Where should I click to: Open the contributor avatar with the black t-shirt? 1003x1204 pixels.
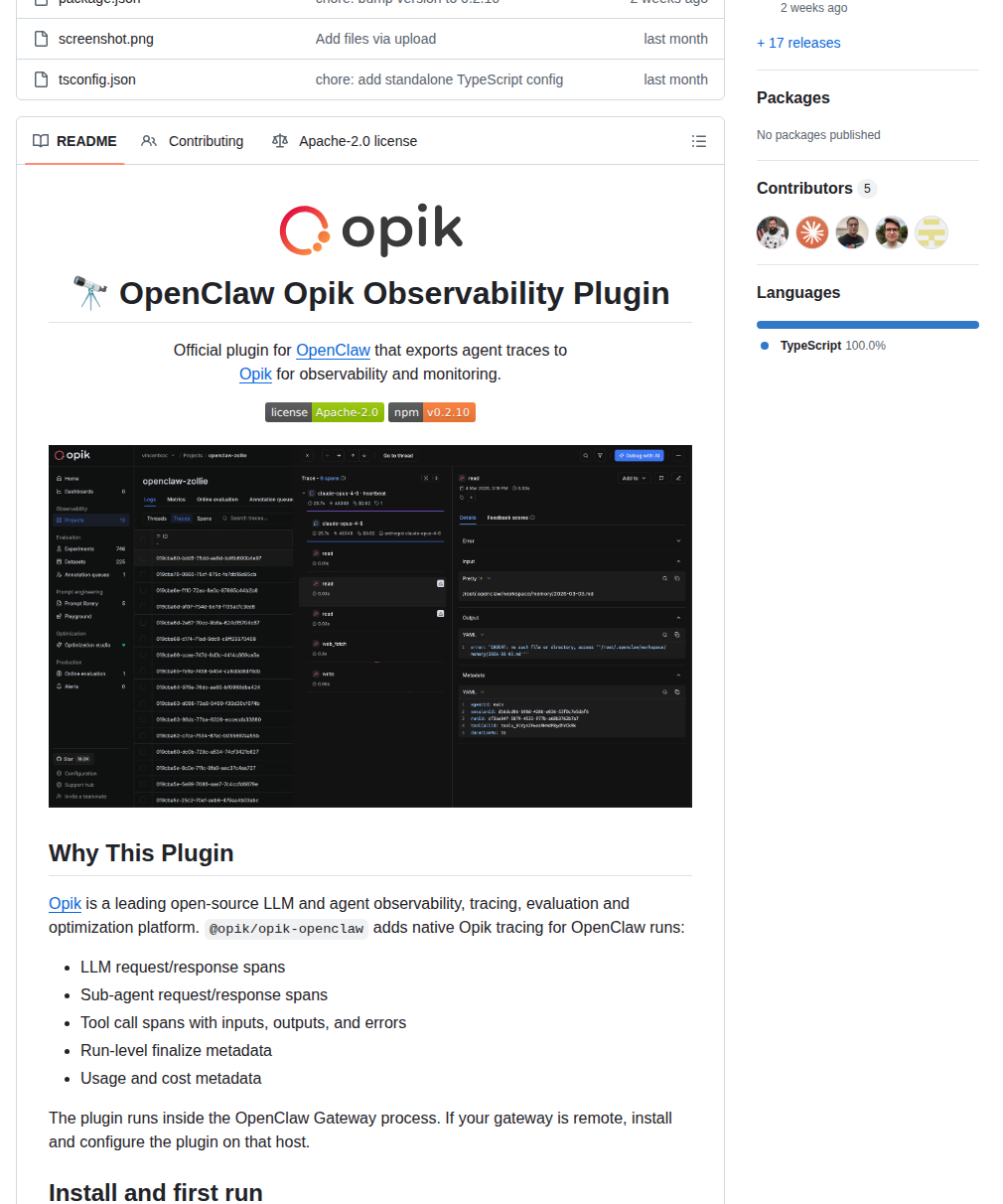tap(852, 232)
